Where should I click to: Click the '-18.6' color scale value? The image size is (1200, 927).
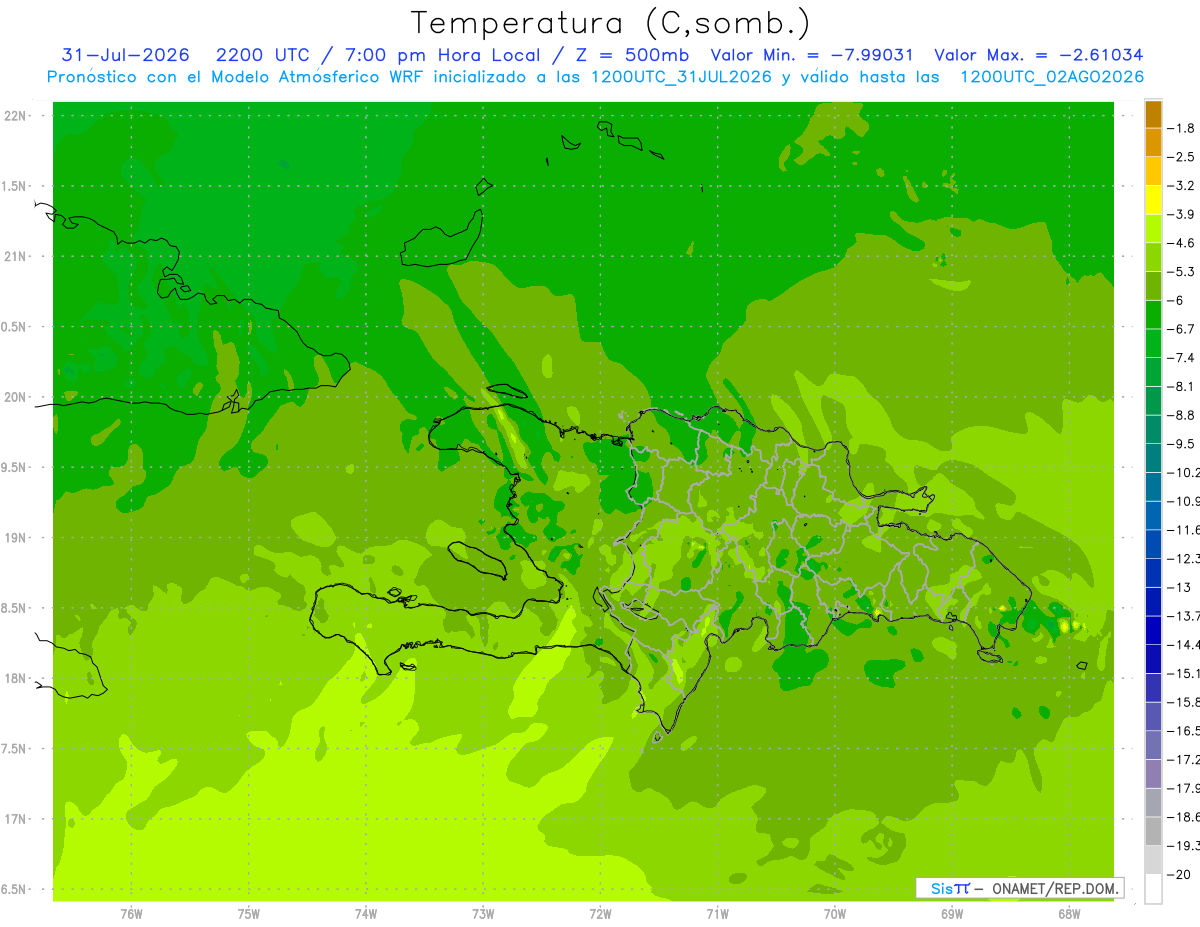[1184, 817]
